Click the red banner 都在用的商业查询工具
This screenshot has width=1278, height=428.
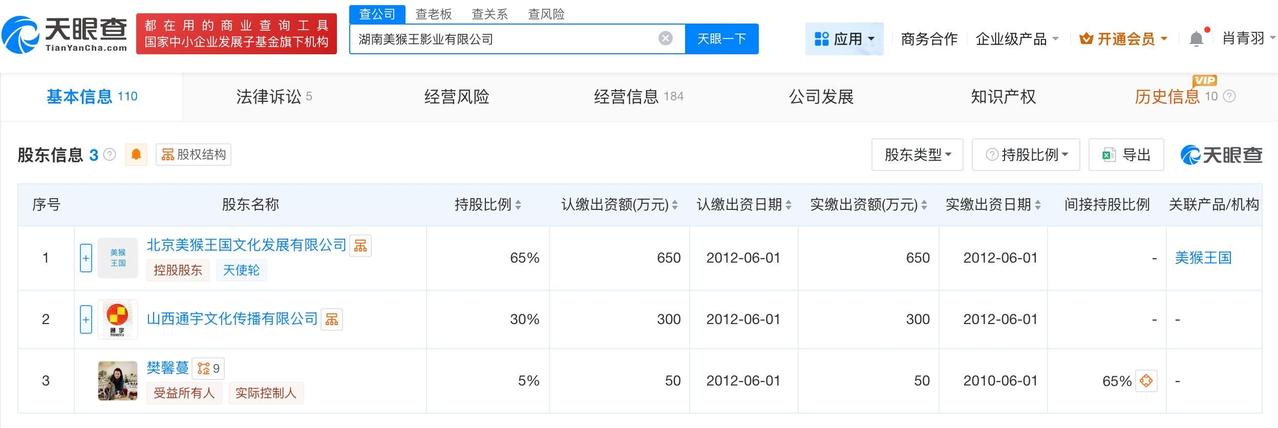(237, 33)
